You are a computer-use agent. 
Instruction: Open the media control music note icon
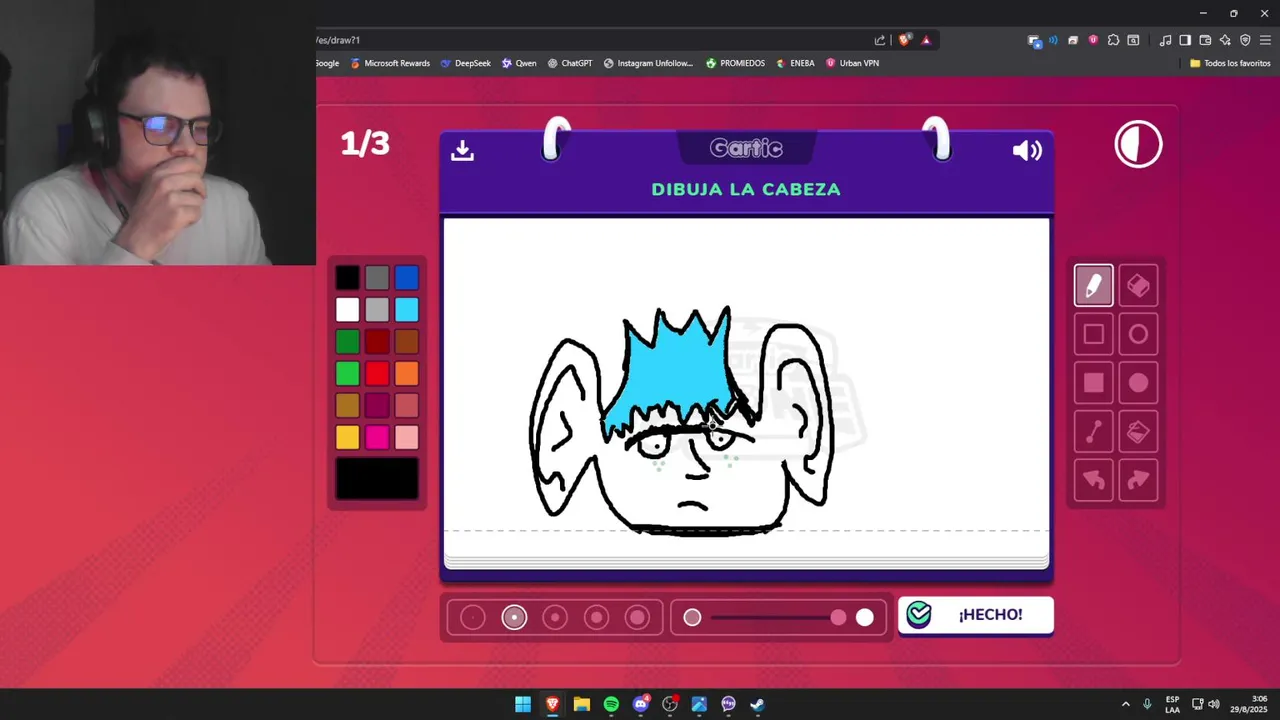click(x=1165, y=40)
